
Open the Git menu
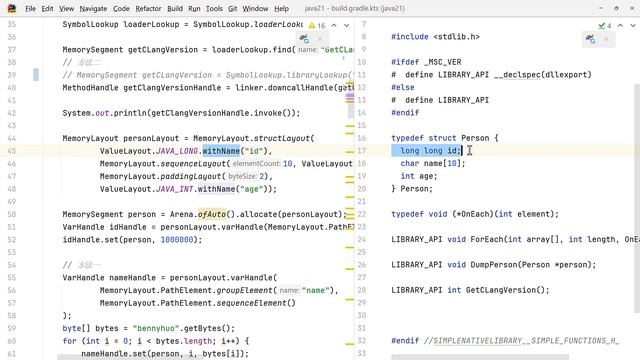(x=233, y=8)
